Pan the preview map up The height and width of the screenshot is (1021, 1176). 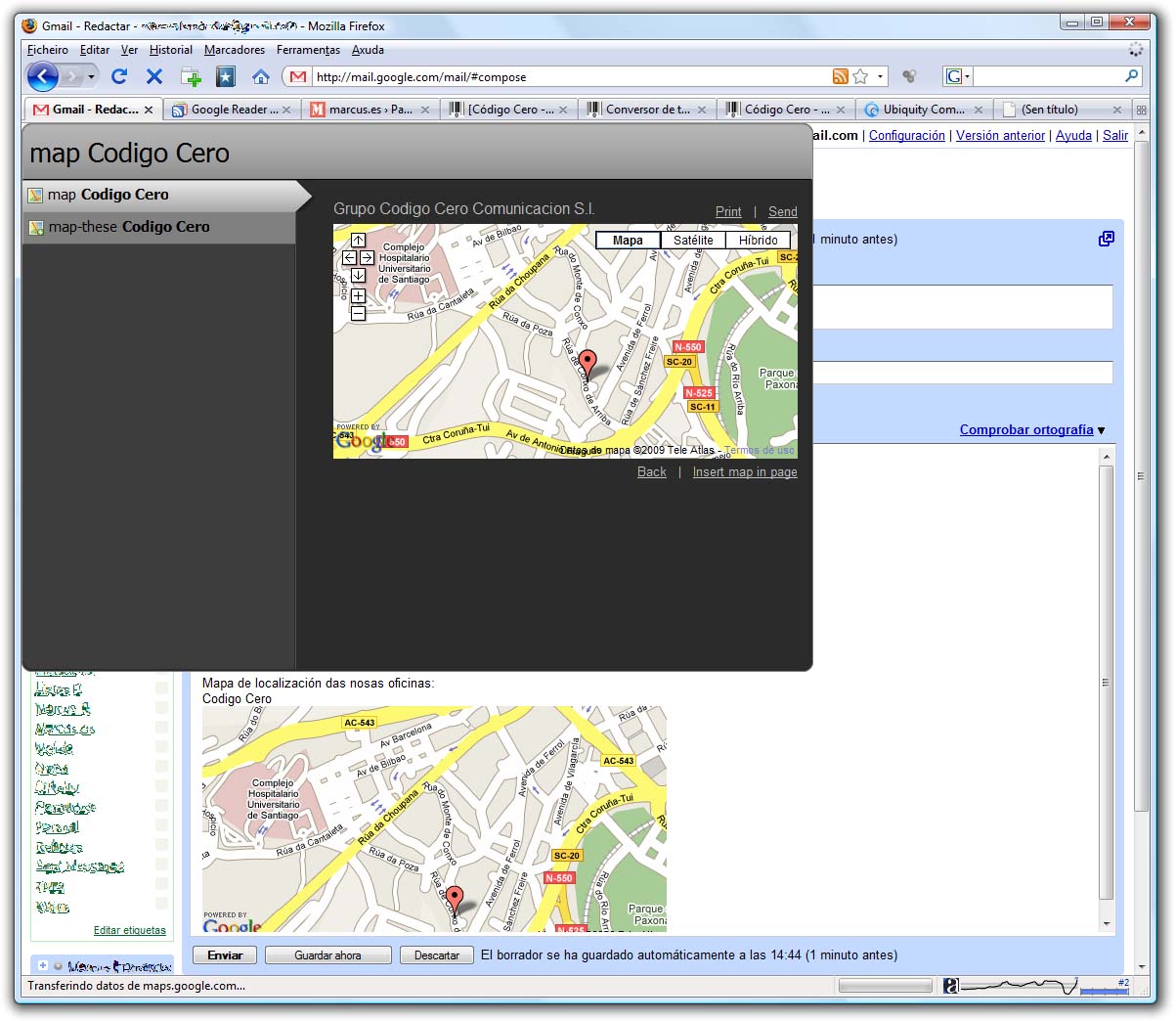point(358,240)
